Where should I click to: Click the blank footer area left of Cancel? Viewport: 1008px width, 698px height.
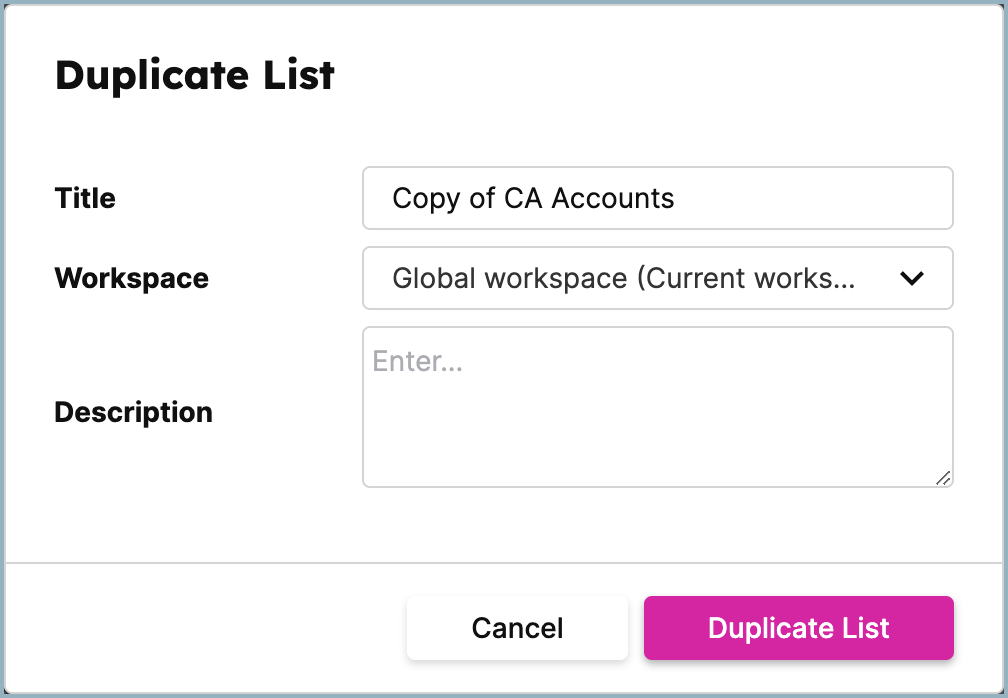(x=206, y=628)
